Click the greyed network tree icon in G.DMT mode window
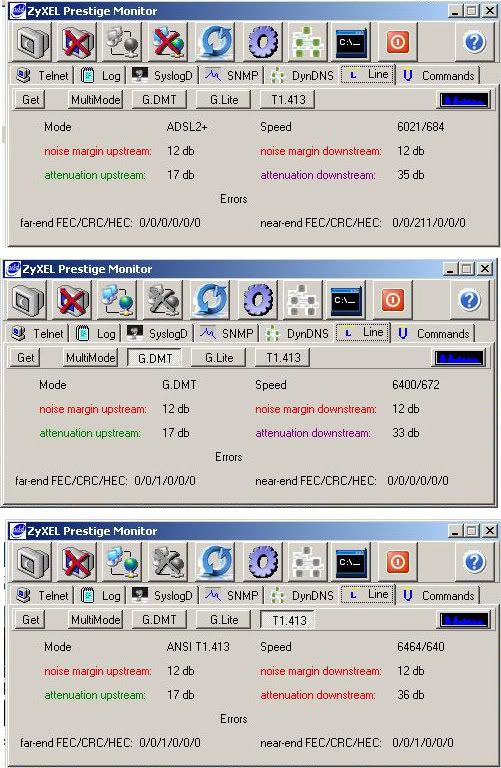The width and height of the screenshot is (501, 768). tap(303, 300)
